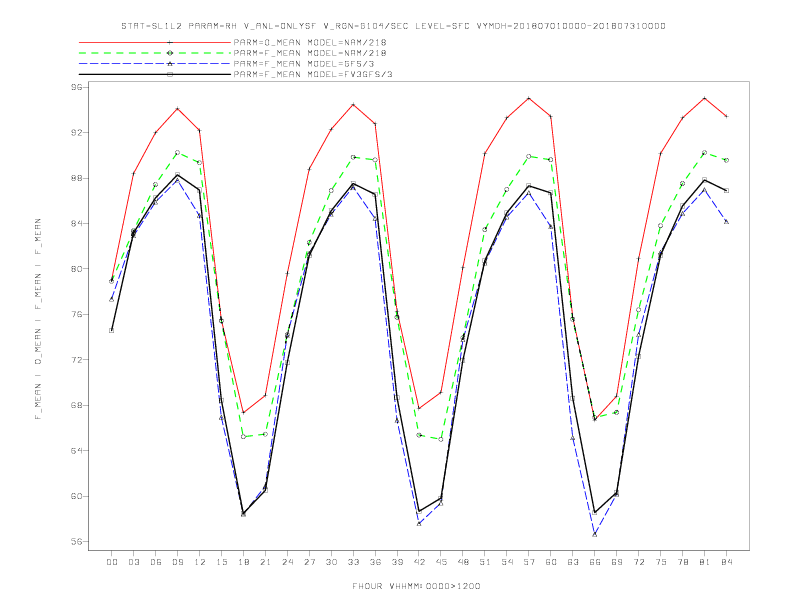Click x-axis forecast hour label 03
Screen dimensions: 792x612
click(133, 562)
